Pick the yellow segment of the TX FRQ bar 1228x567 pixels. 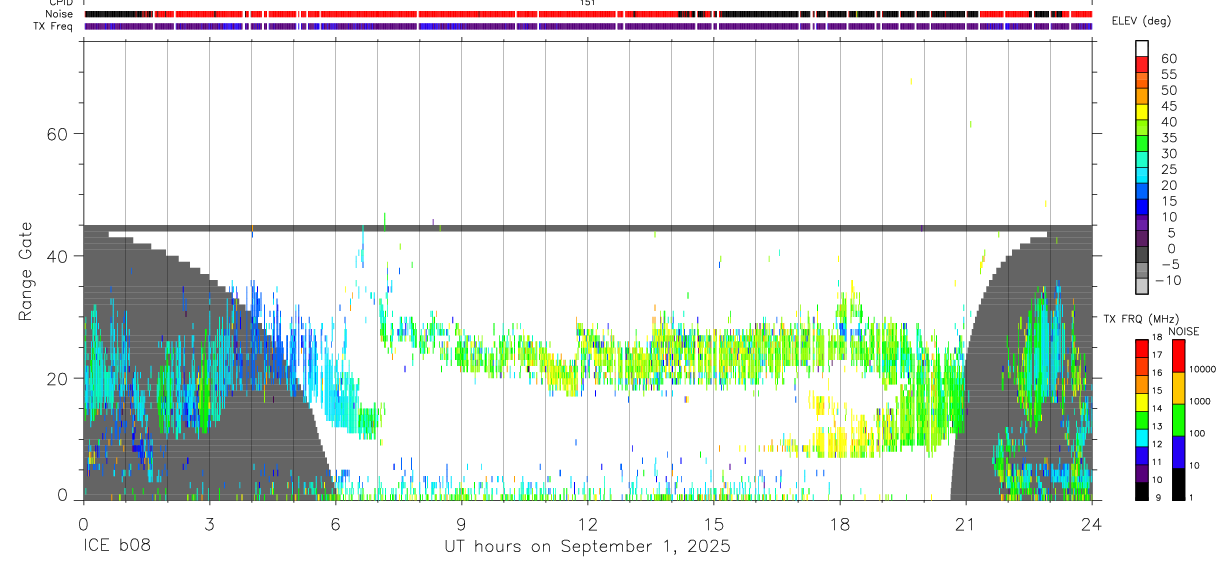[x=1140, y=402]
